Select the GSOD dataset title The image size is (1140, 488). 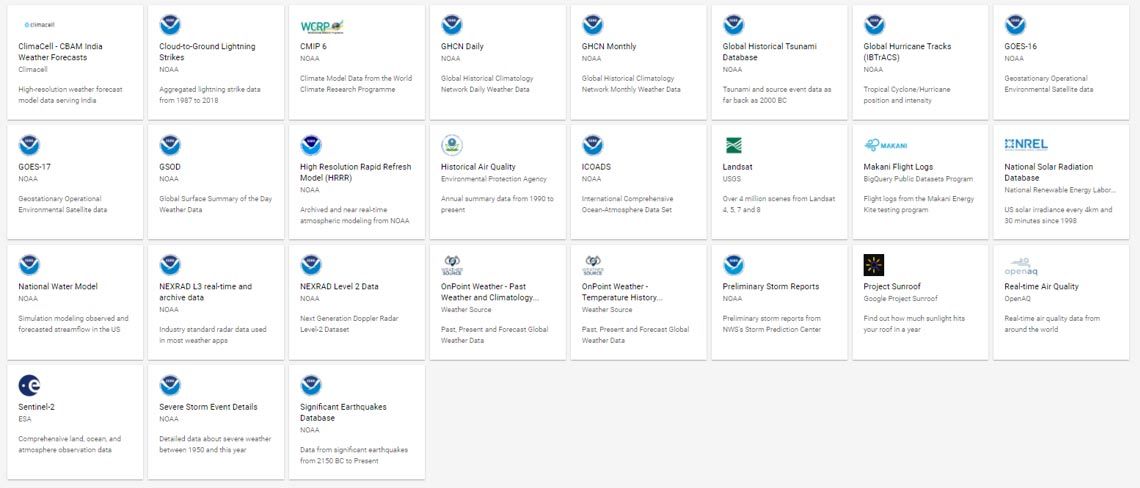[169, 167]
